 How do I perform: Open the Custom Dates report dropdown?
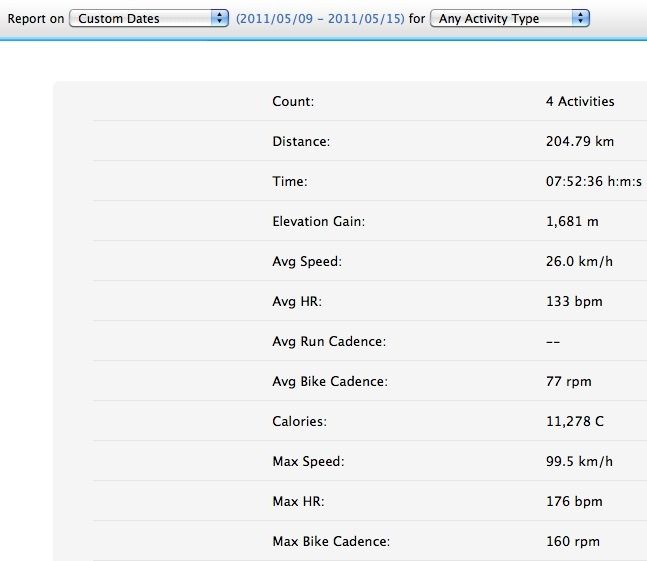point(149,19)
